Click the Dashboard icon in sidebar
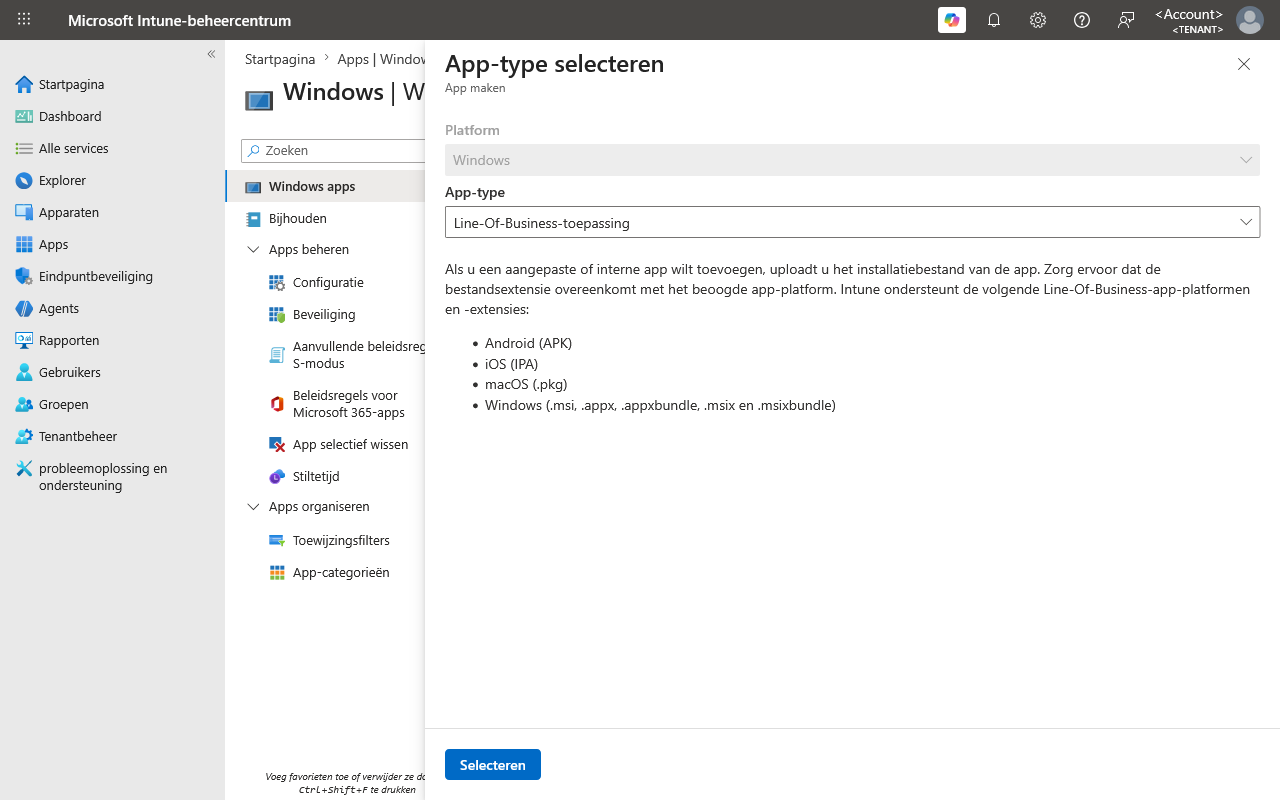This screenshot has width=1280, height=800. click(24, 116)
